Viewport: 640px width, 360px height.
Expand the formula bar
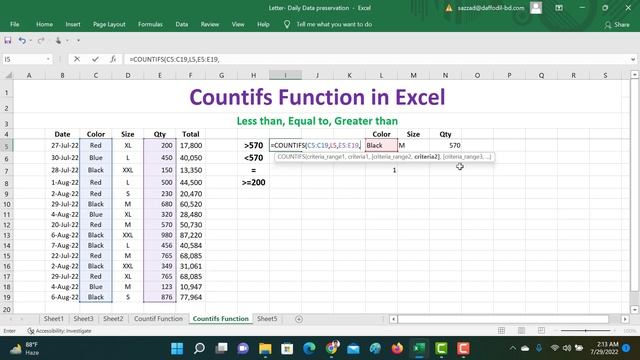coord(633,59)
